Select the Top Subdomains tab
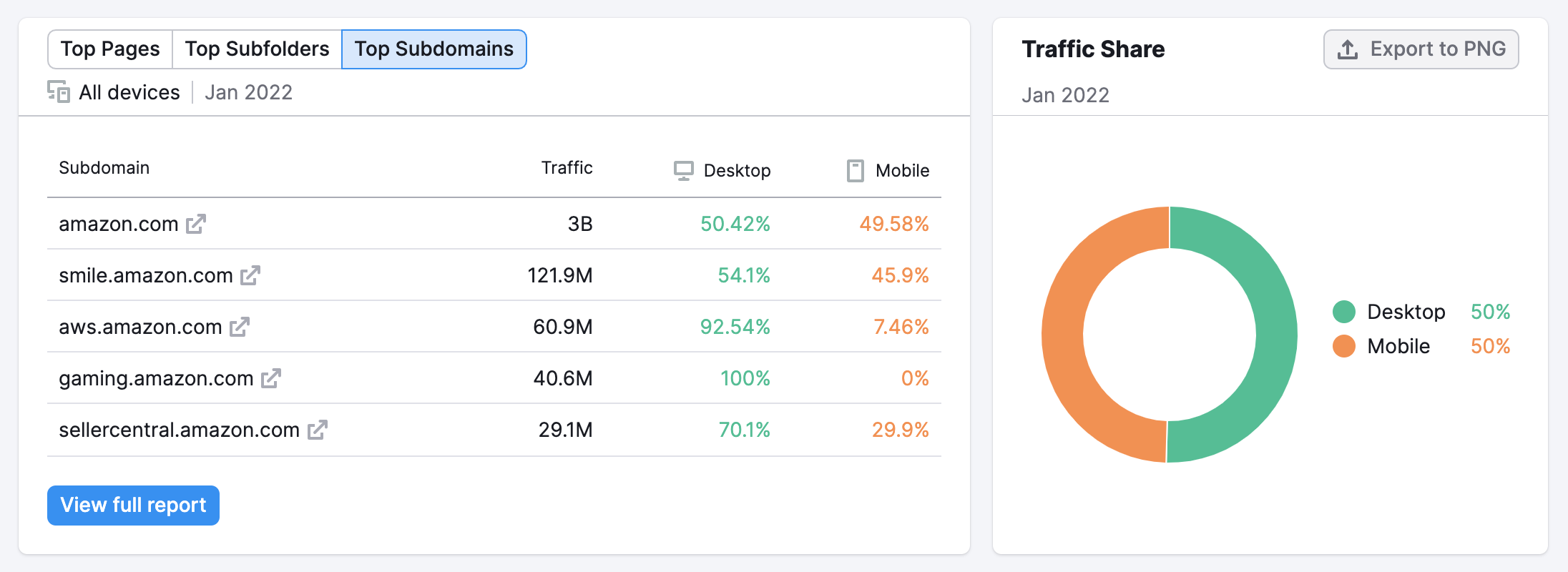Viewport: 1568px width, 572px height. [x=434, y=49]
